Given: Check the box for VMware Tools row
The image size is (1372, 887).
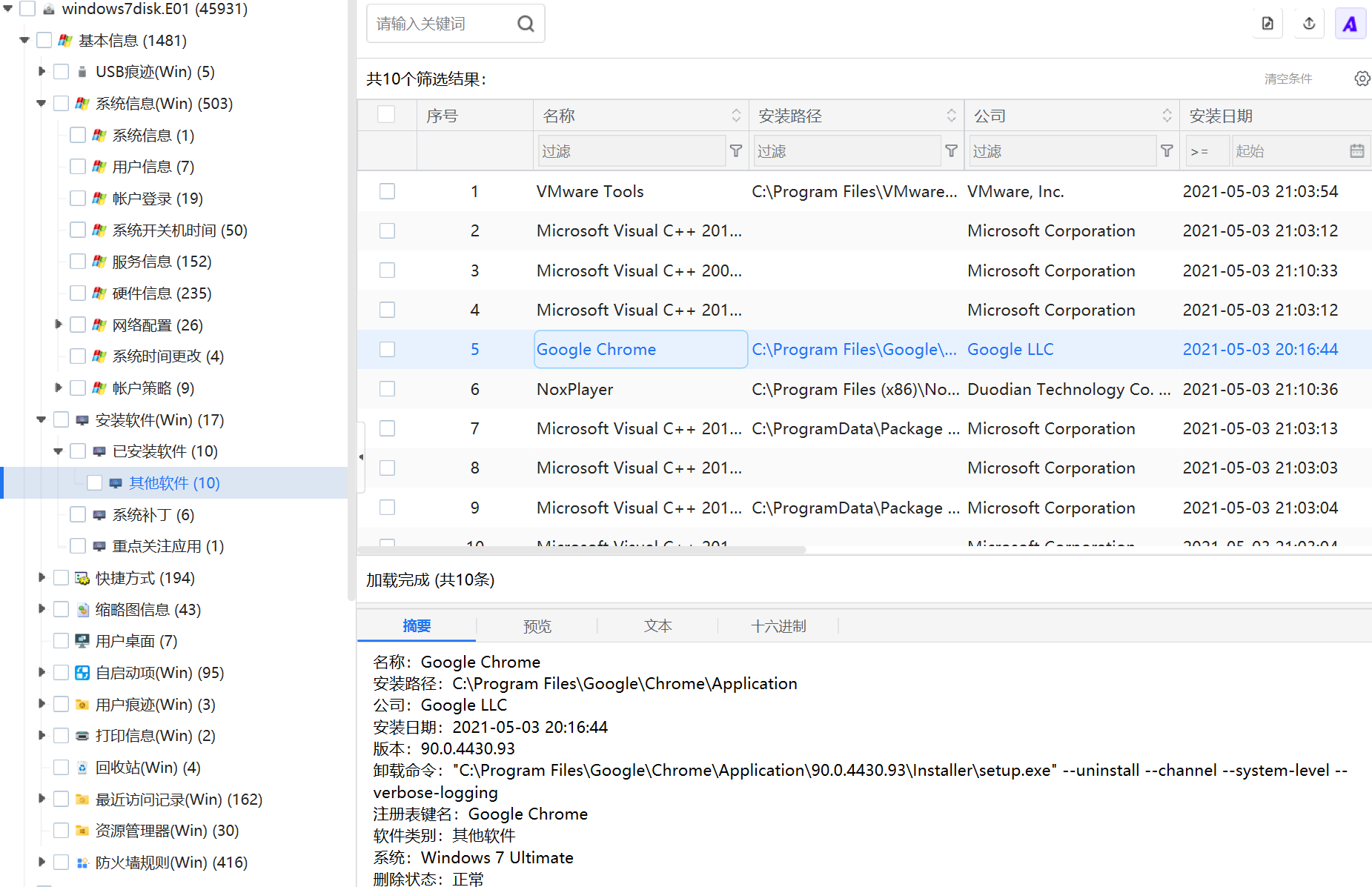Looking at the screenshot, I should pyautogui.click(x=387, y=191).
